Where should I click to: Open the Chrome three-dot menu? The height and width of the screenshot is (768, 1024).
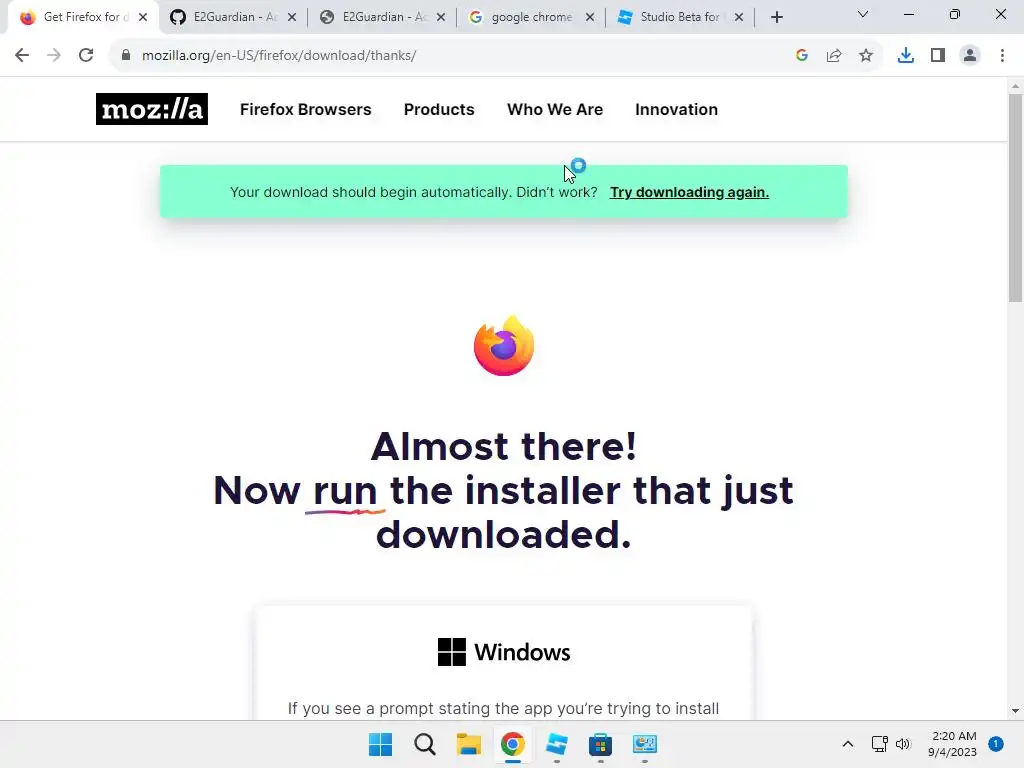[x=1002, y=56]
